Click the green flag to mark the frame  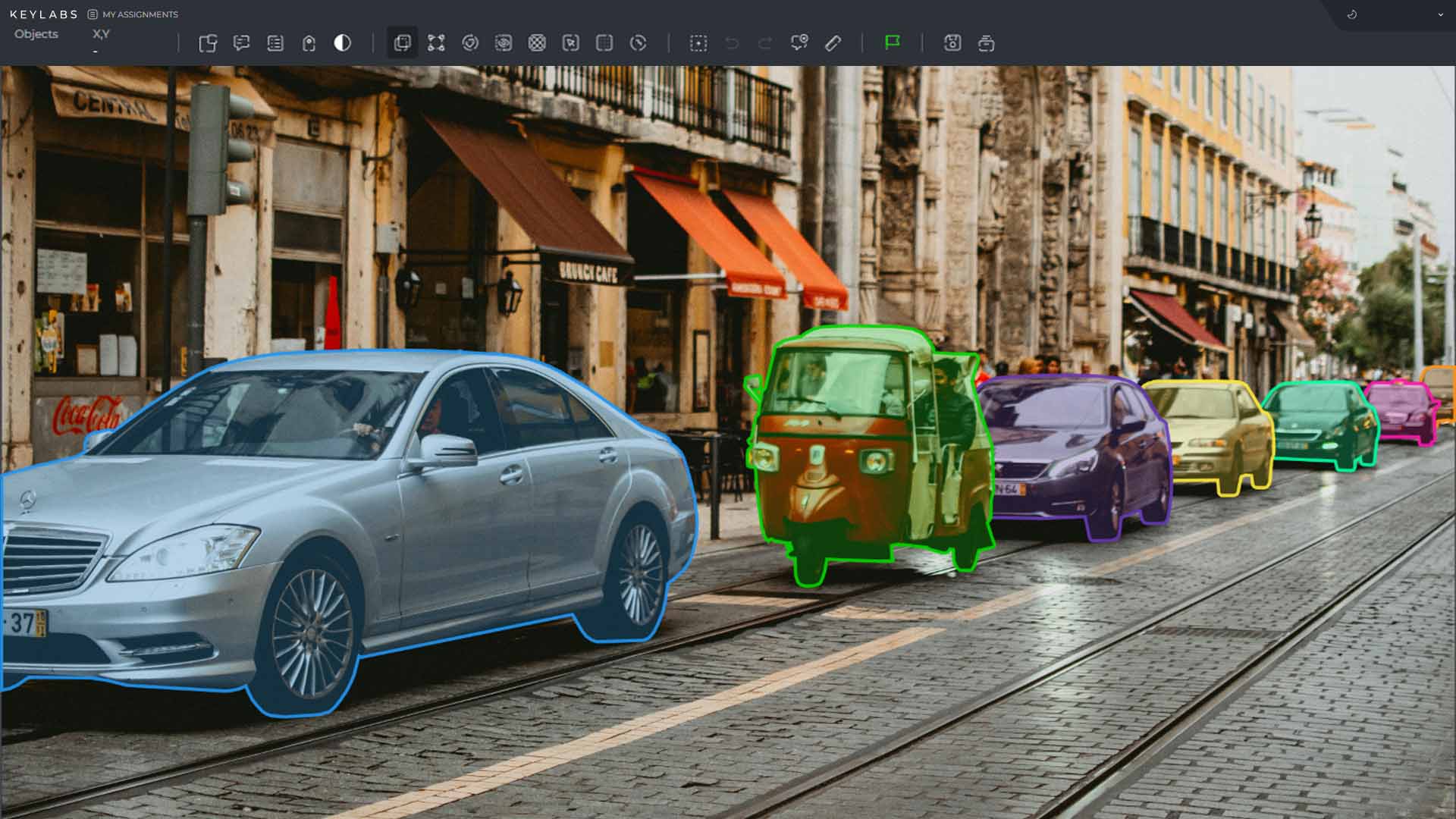[892, 43]
